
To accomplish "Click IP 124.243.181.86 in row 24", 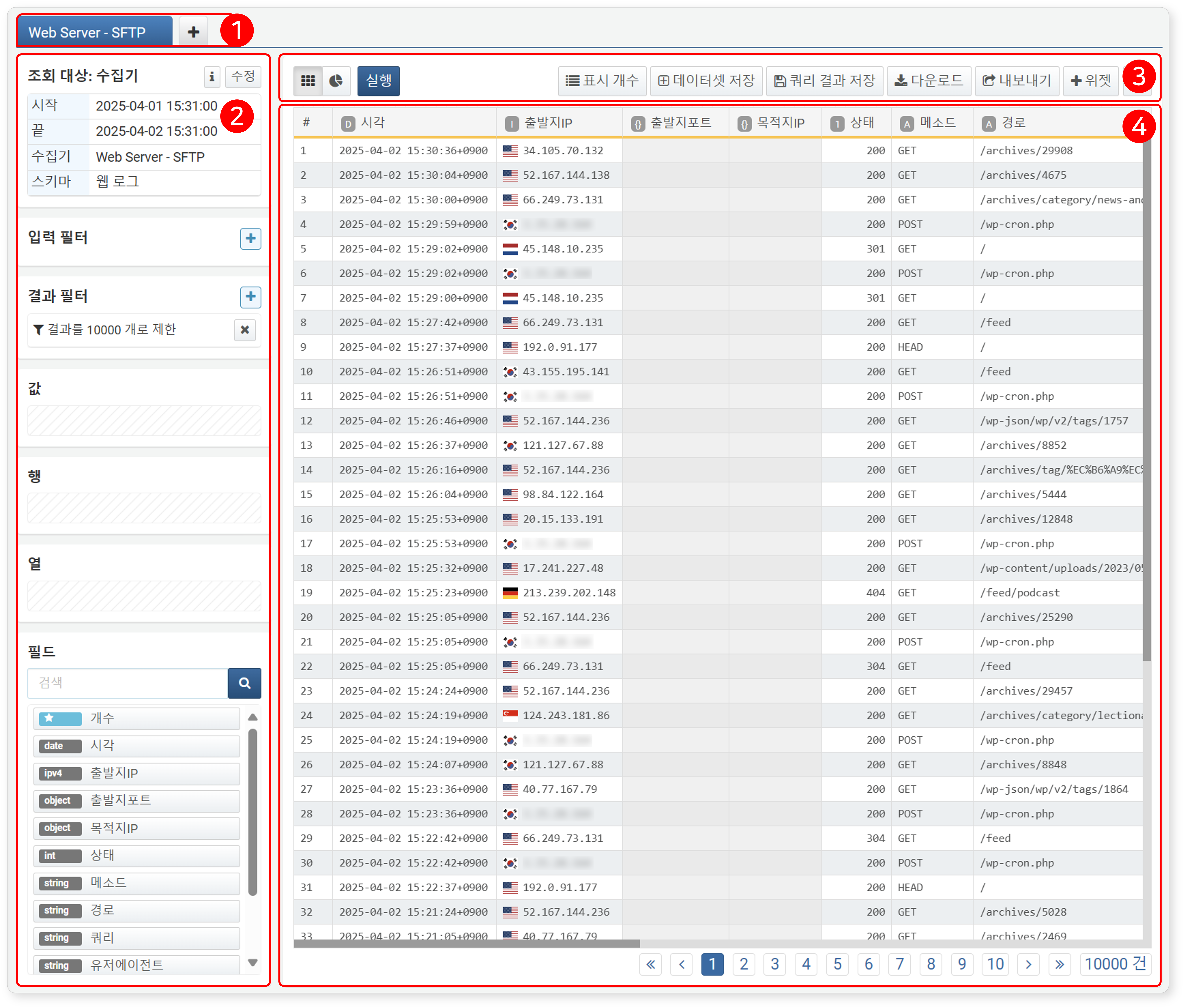I will tap(566, 715).
